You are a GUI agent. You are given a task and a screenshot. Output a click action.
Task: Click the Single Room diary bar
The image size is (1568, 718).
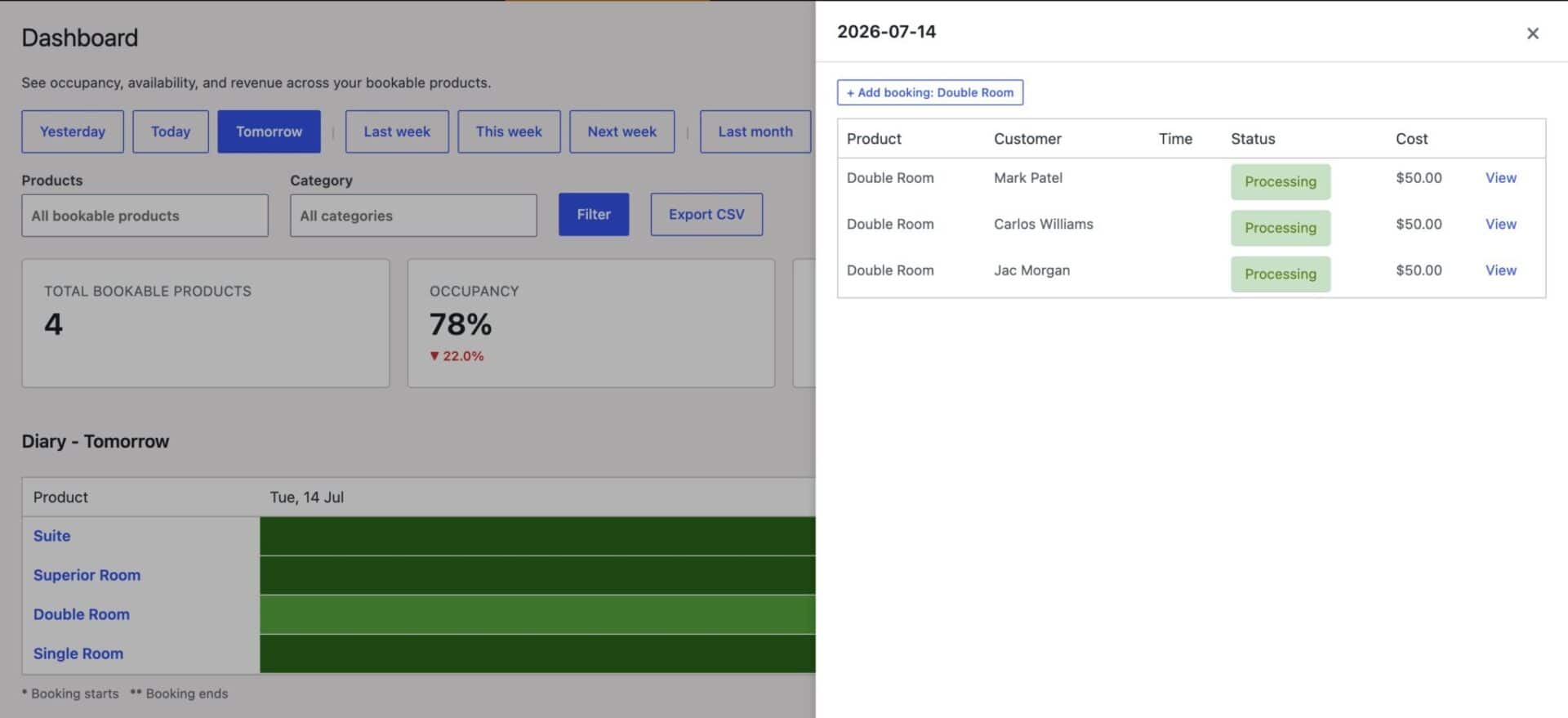point(537,653)
